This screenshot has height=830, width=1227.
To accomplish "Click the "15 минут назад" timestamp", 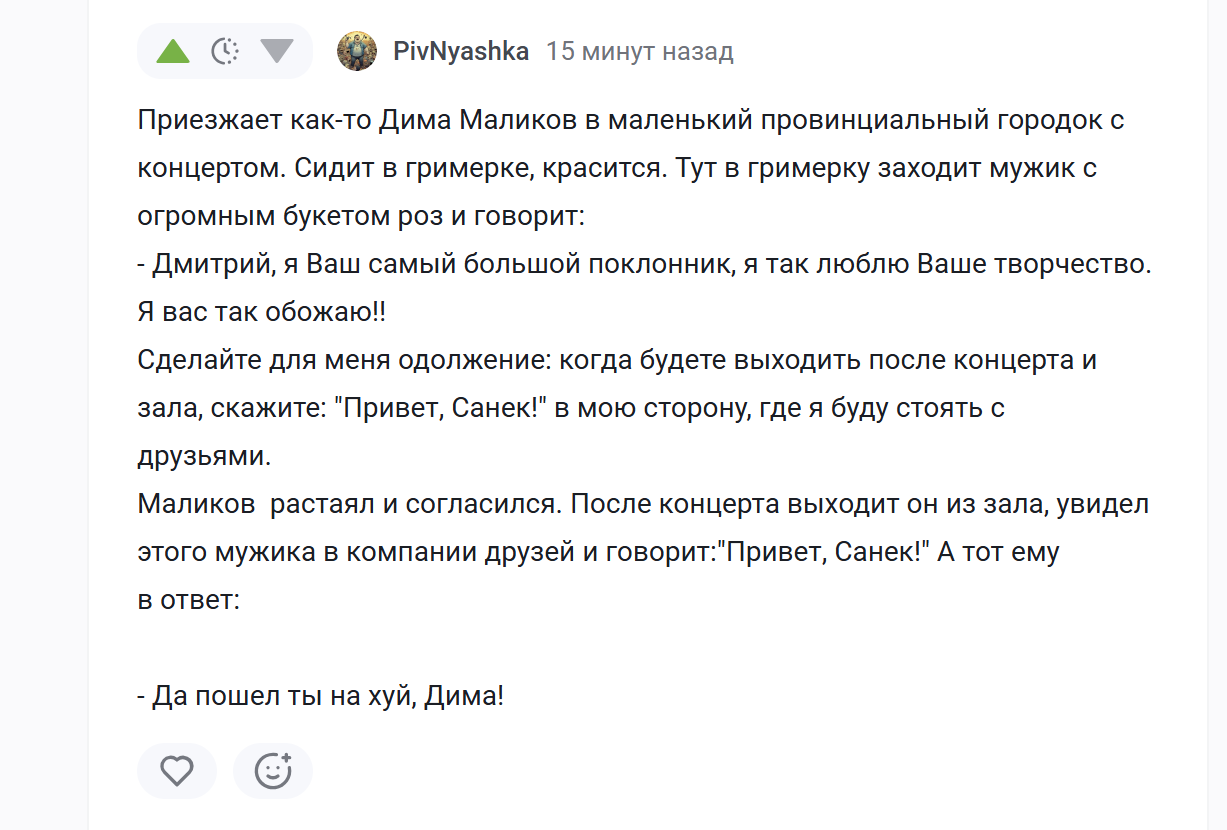I will [640, 51].
